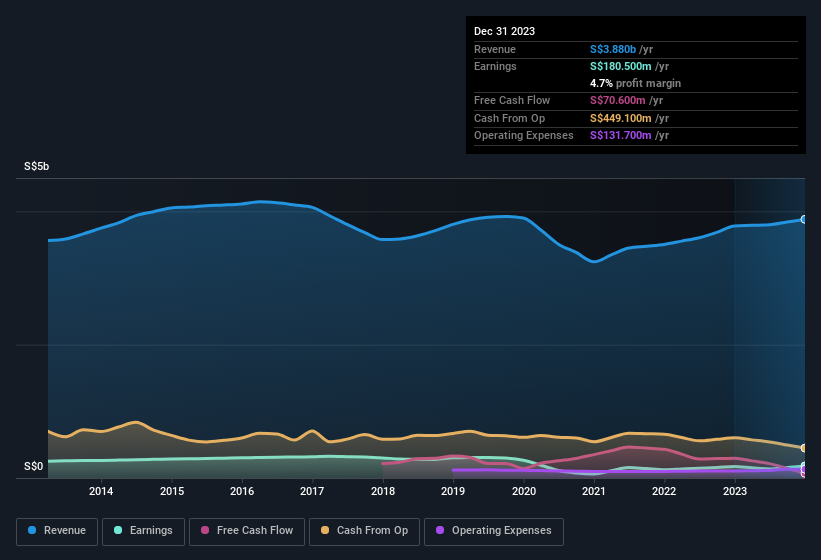
Task: Select the 2016 year label on the axis
Action: coord(242,491)
